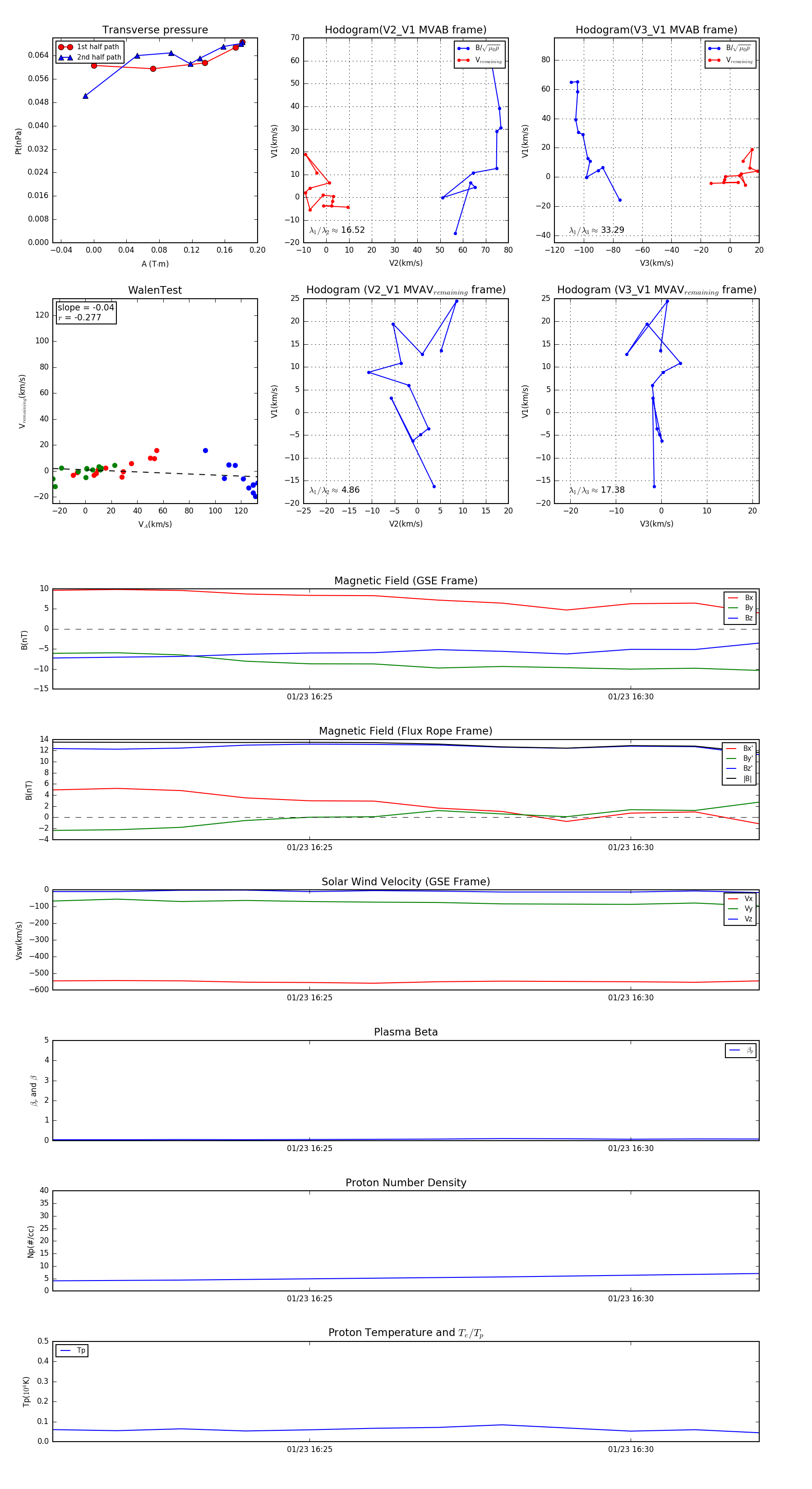Click the 'Tp' legend entry
Image resolution: width=812 pixels, height=1489 pixels.
click(74, 1350)
